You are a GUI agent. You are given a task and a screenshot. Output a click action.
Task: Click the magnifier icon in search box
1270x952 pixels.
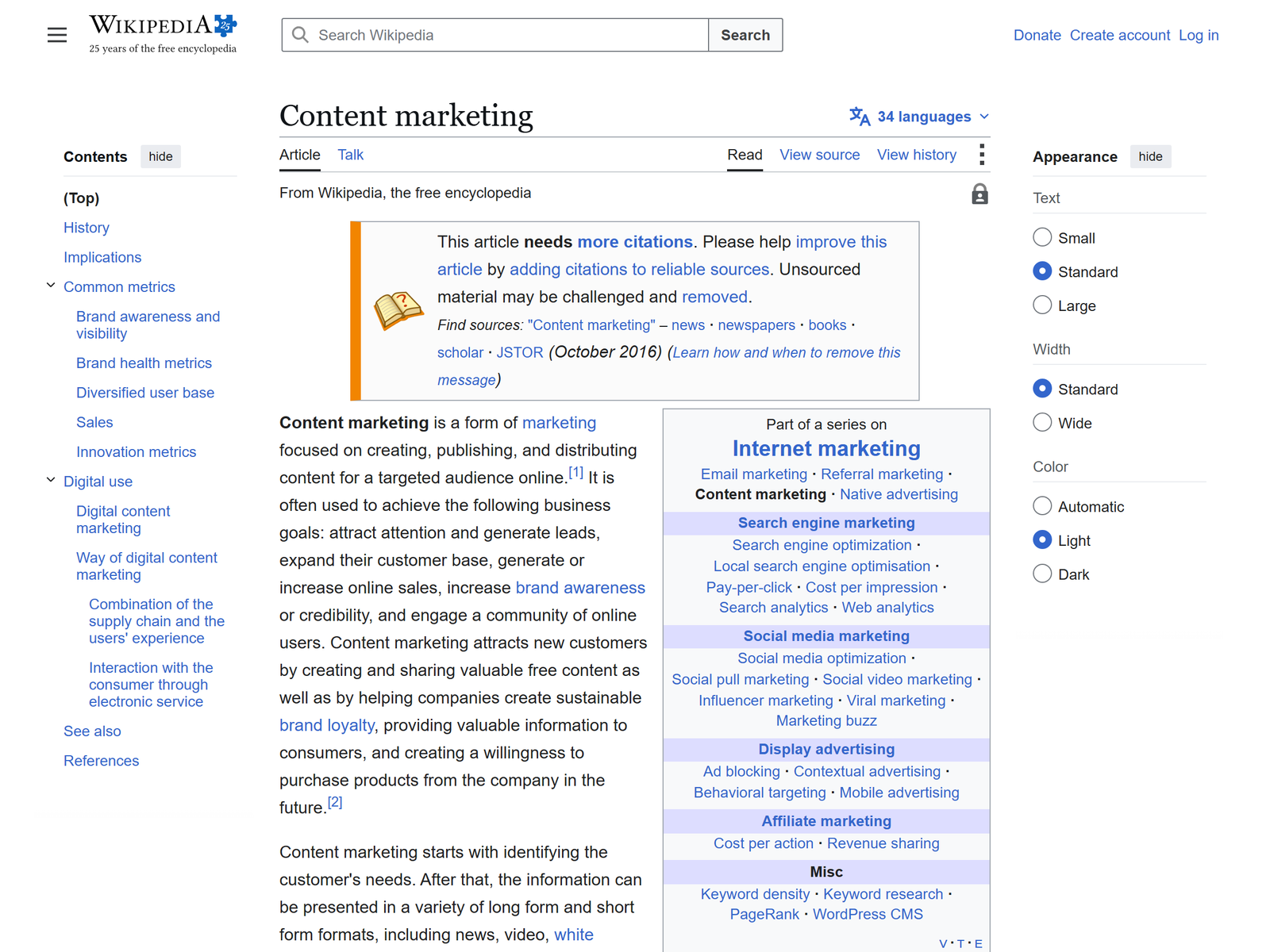[x=300, y=35]
